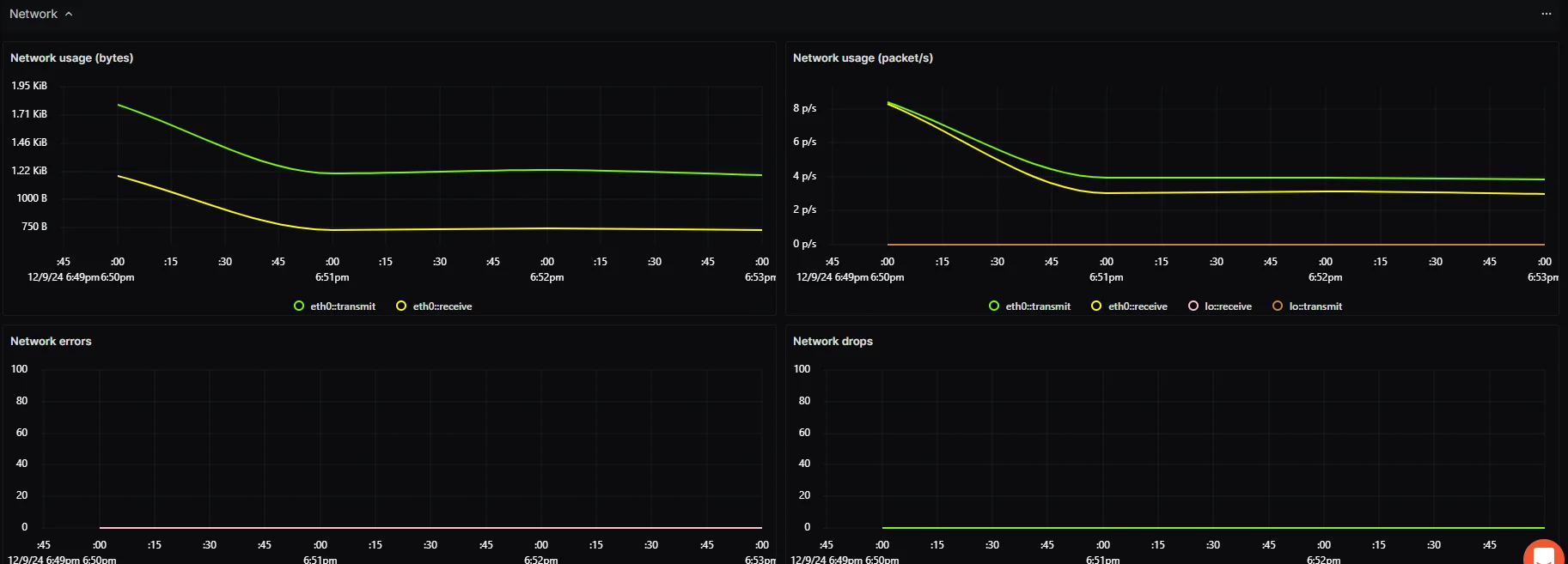Toggle lo::receive series in packet/s legend
The image size is (1568, 564).
1220,306
